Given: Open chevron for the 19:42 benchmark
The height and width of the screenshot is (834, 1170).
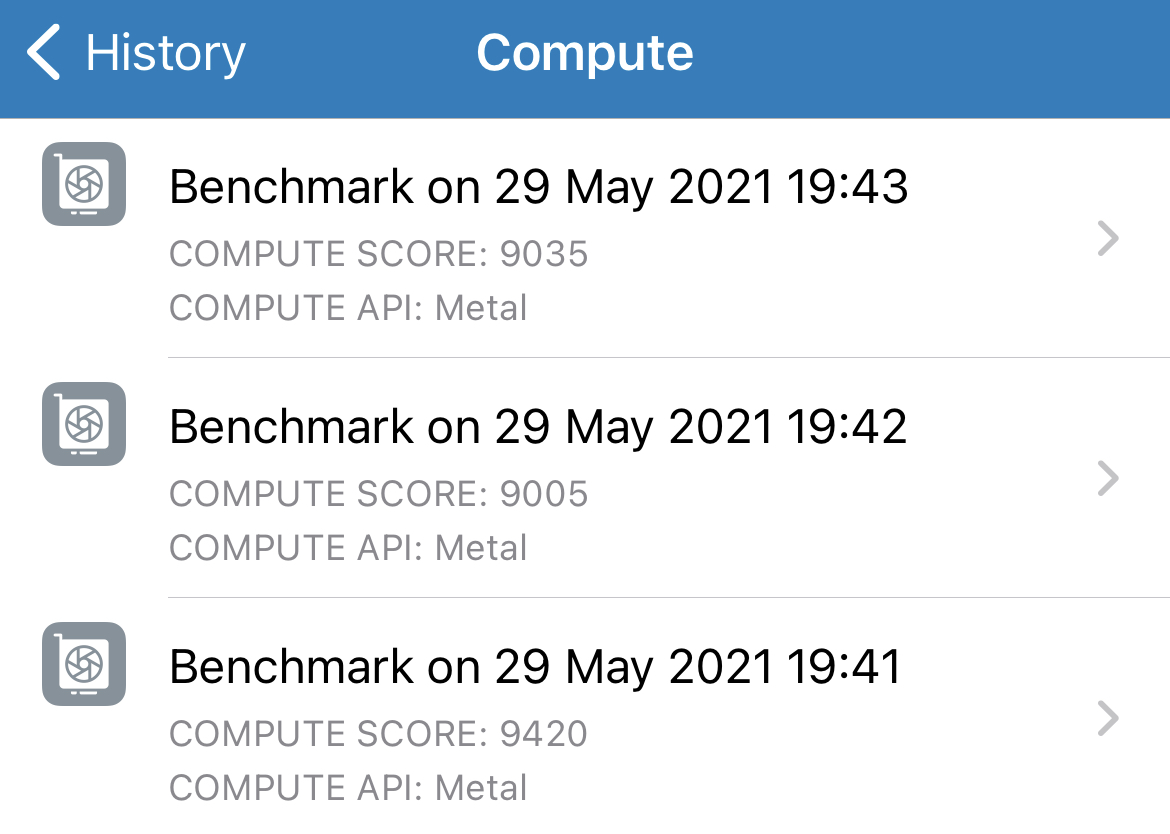Looking at the screenshot, I should pos(1108,479).
